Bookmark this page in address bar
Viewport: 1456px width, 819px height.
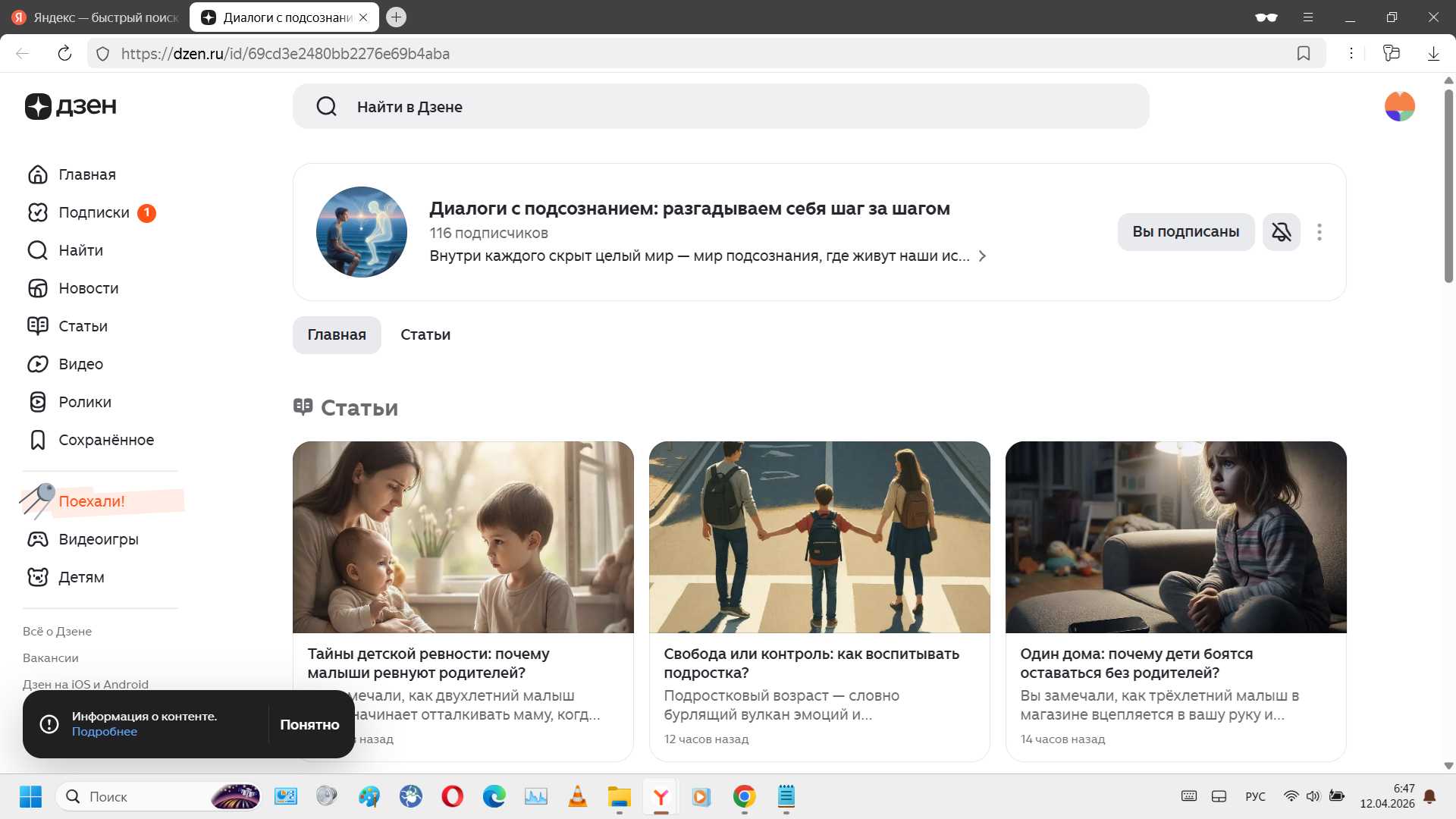click(x=1304, y=53)
